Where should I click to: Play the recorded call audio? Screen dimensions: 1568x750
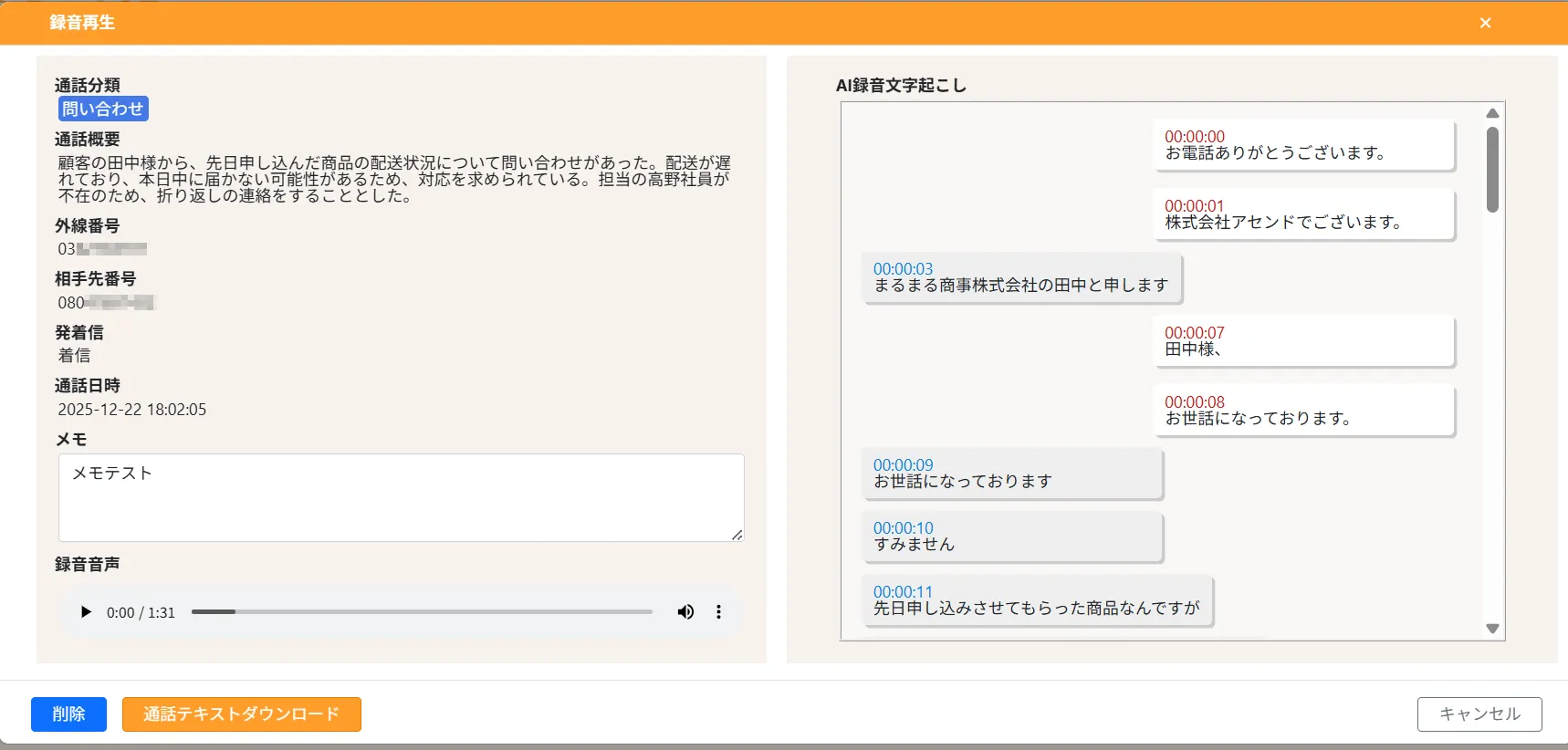click(86, 612)
